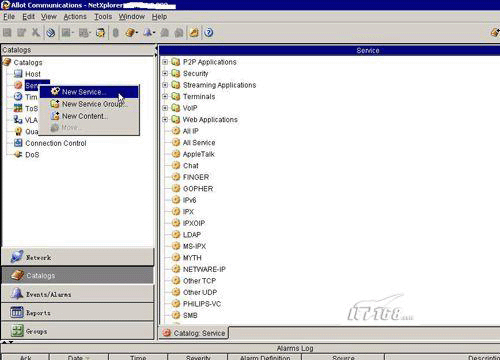Viewport: 500px width, 360px height.
Task: Open the Window menu
Action: pos(132,17)
